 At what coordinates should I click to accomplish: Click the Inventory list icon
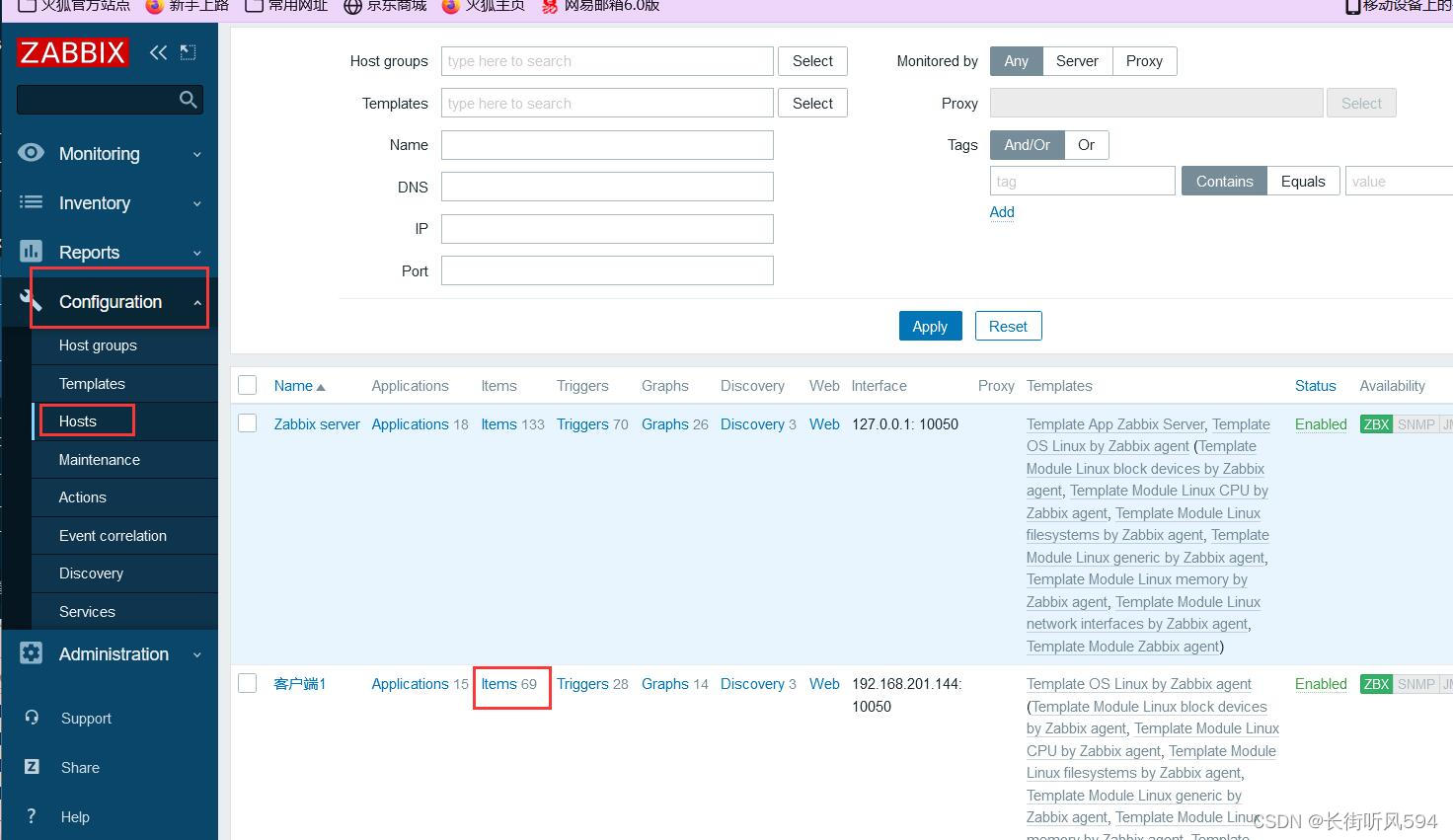tap(32, 202)
